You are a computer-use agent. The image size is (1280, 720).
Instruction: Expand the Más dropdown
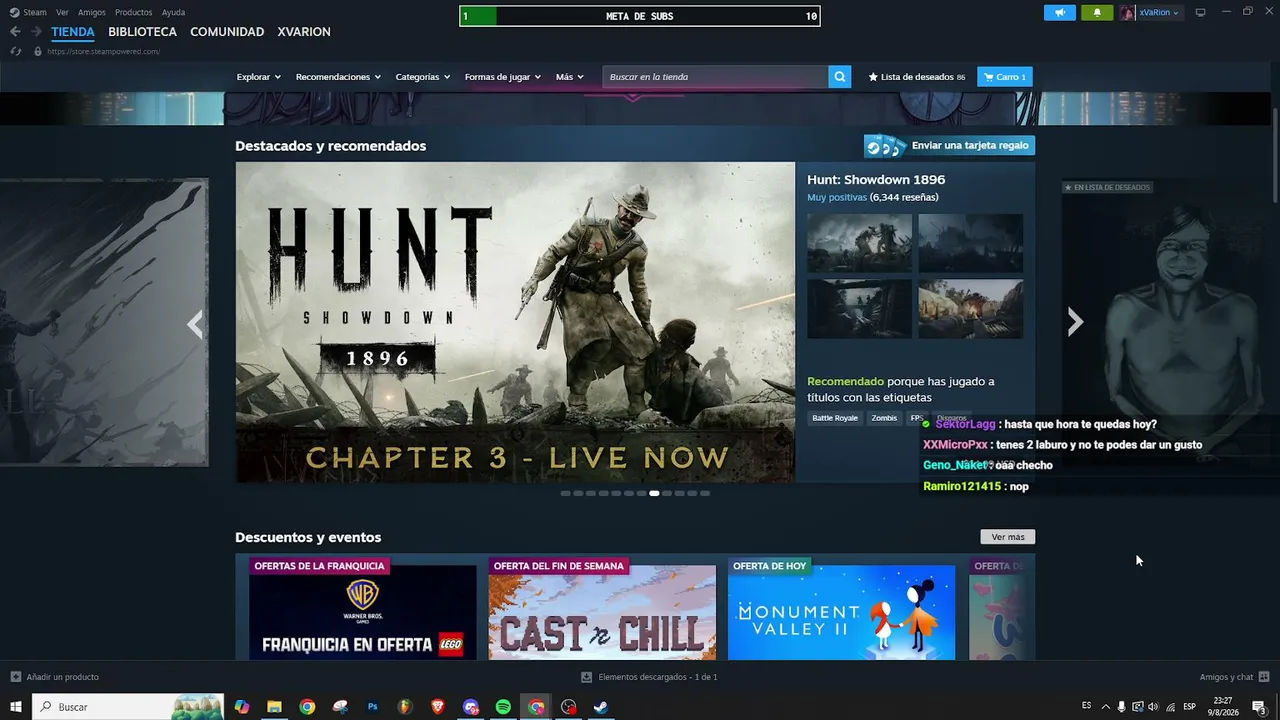tap(570, 77)
